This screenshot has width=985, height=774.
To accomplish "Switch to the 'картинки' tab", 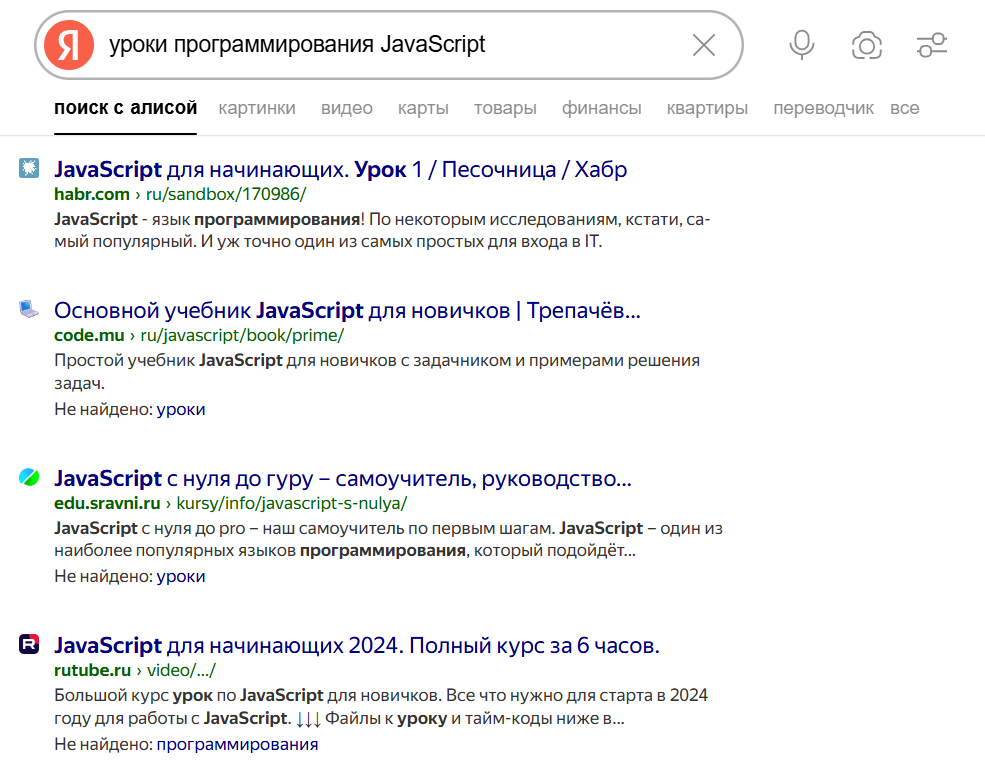I will tap(257, 108).
